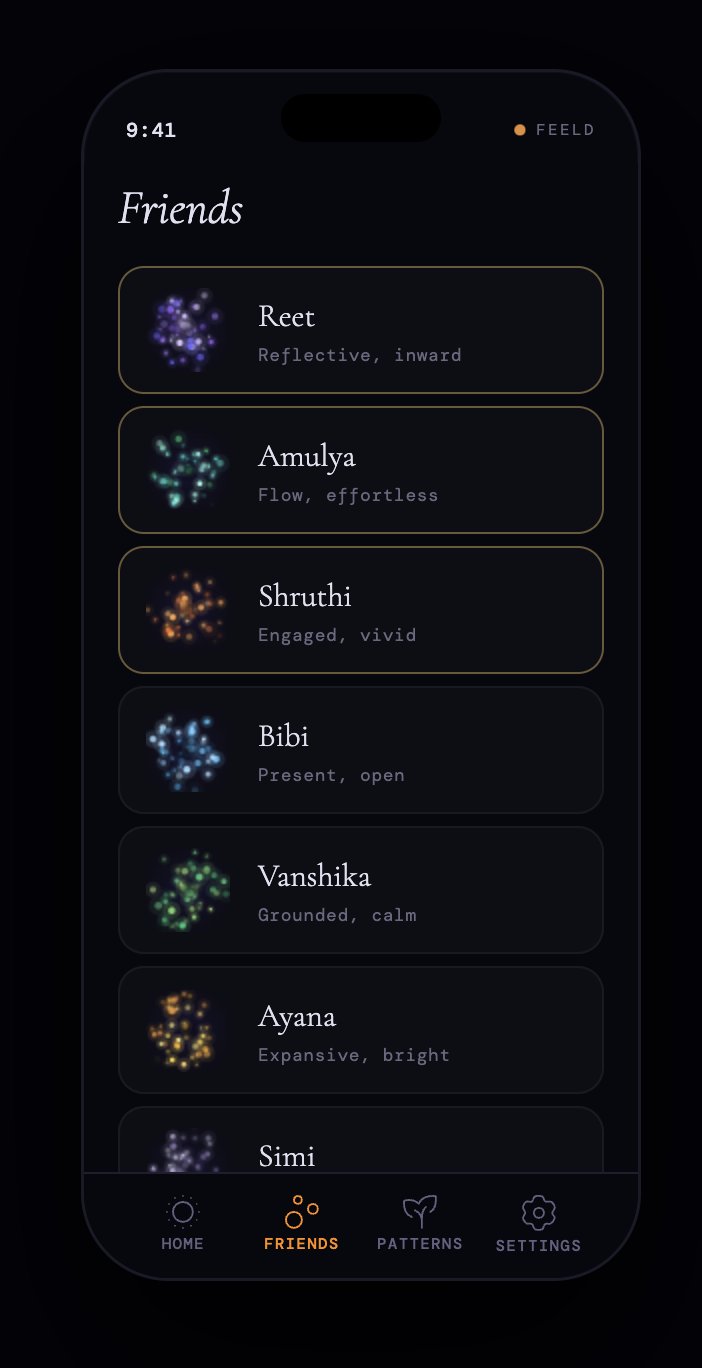Open the Patterns sprout icon
This screenshot has width=702, height=1368.
click(x=420, y=1212)
